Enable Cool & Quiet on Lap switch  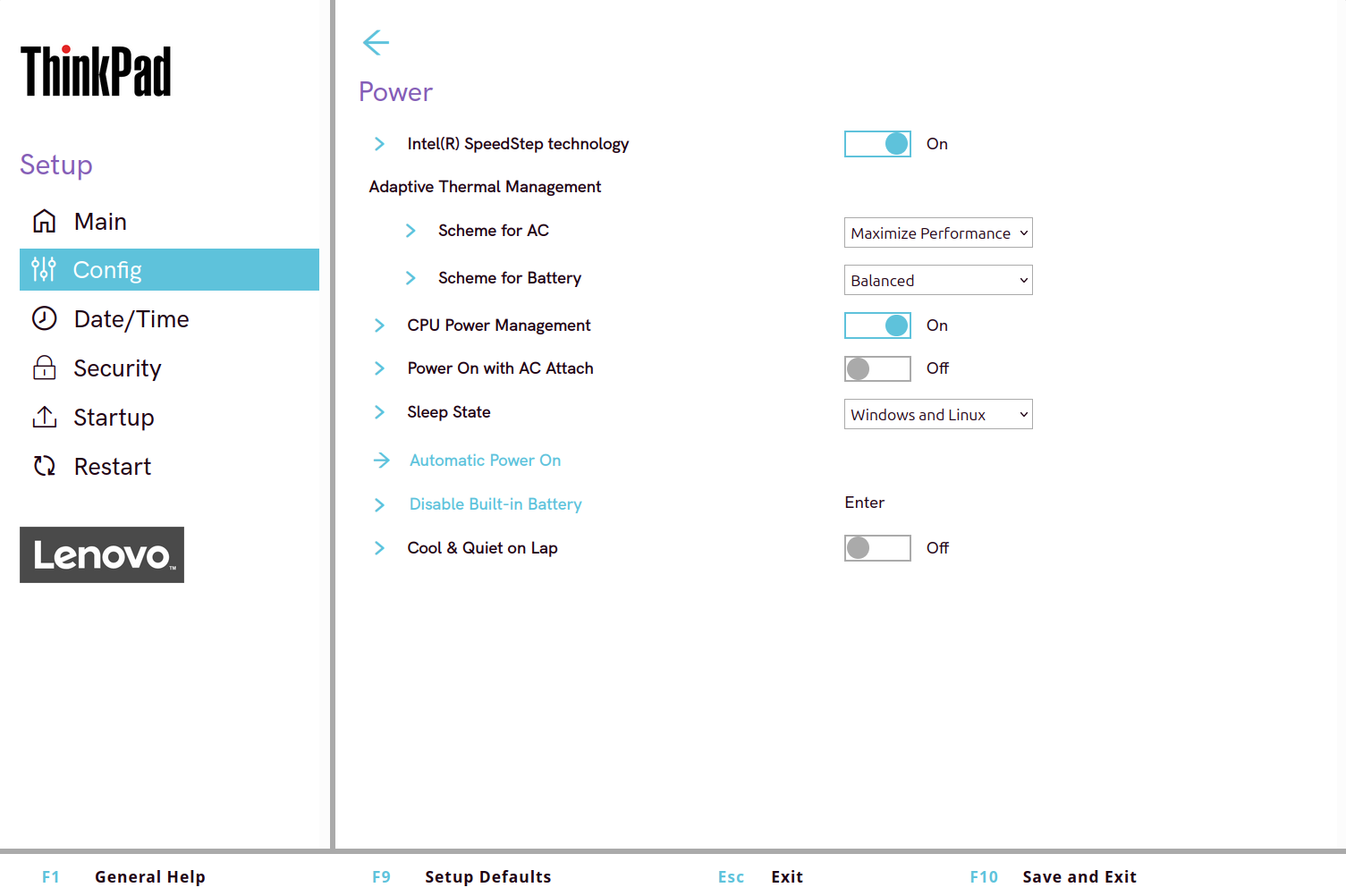tap(877, 548)
